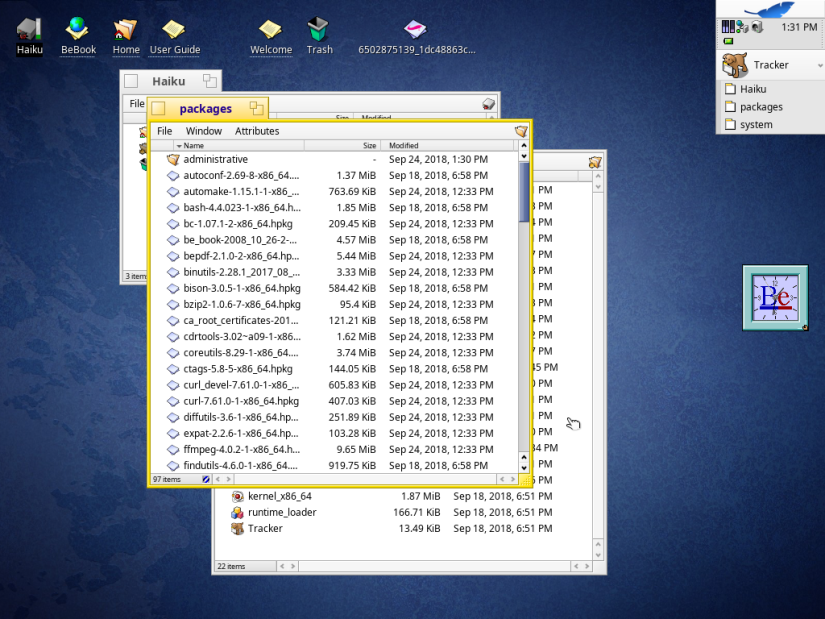Sort by Size column in packages window
Image resolution: width=825 pixels, height=619 pixels.
point(342,145)
